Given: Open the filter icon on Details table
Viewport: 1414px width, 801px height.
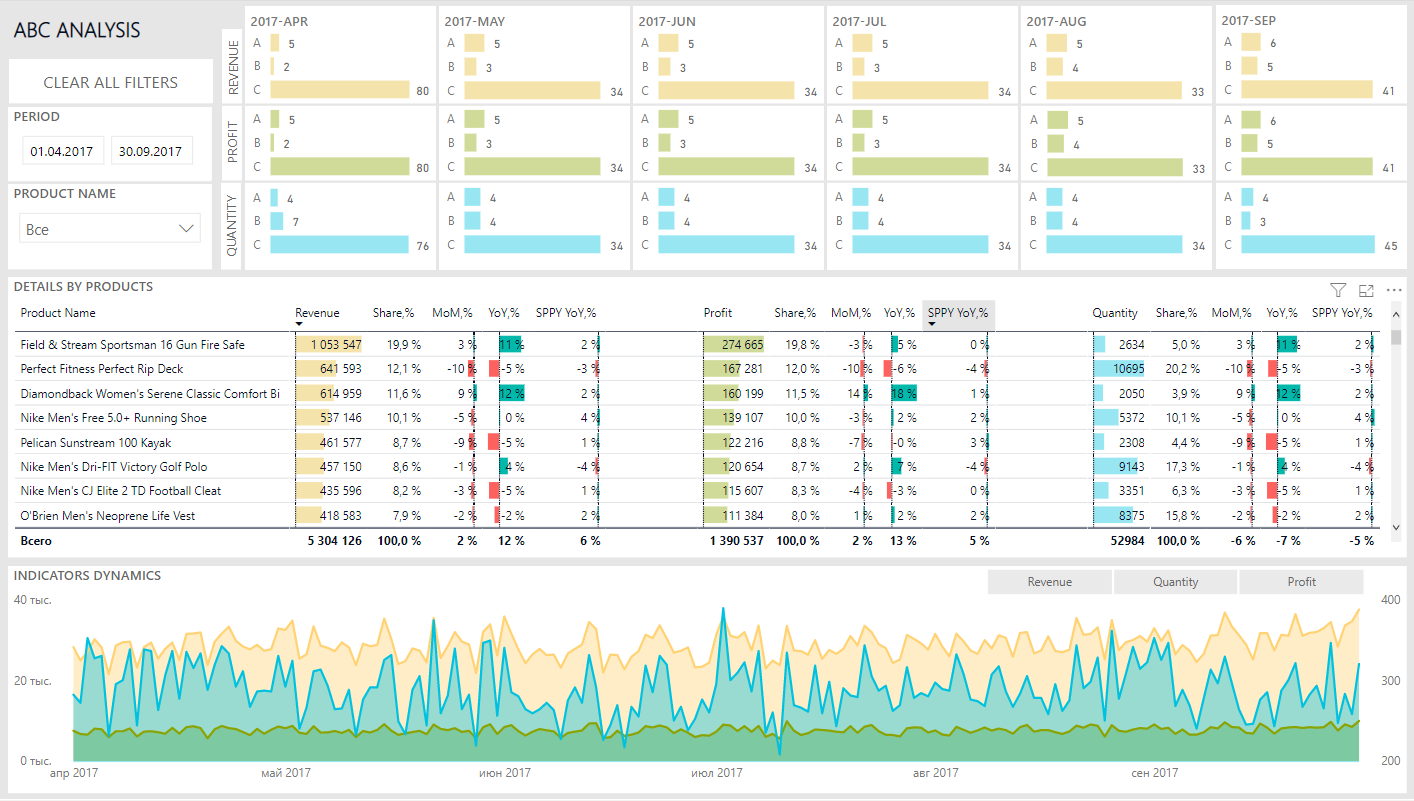Looking at the screenshot, I should (x=1338, y=290).
